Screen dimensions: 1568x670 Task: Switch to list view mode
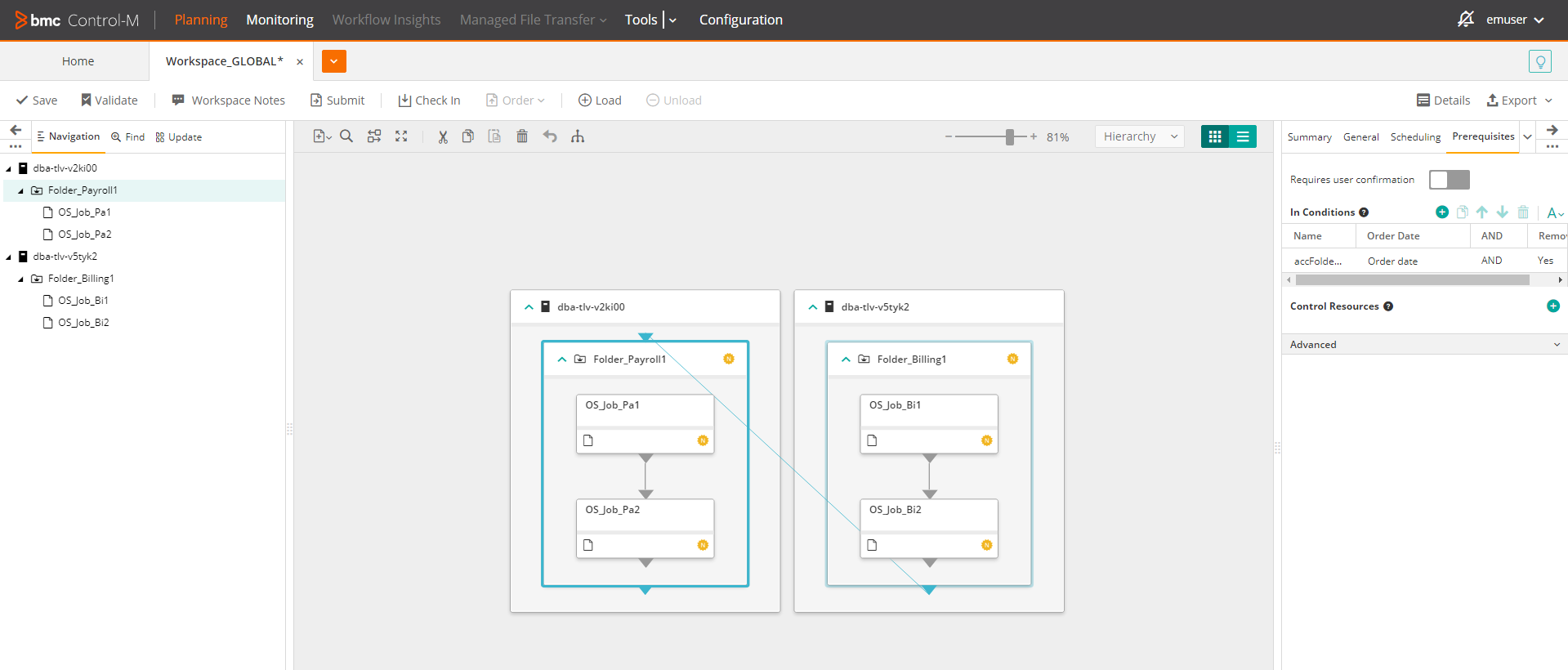pyautogui.click(x=1243, y=136)
